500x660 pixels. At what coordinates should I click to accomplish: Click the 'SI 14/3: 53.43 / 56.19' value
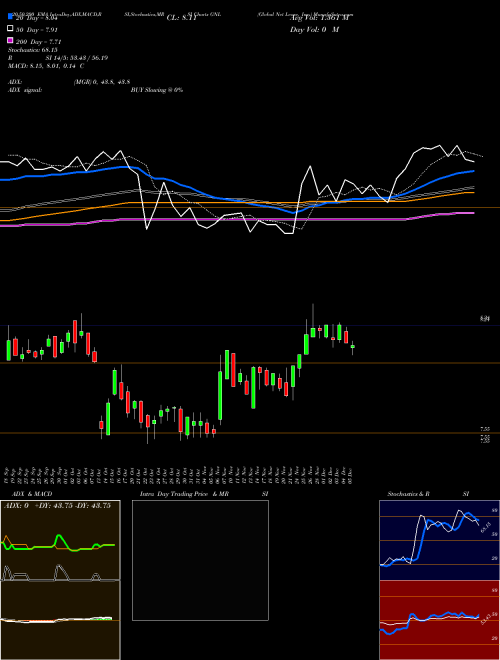[77, 58]
